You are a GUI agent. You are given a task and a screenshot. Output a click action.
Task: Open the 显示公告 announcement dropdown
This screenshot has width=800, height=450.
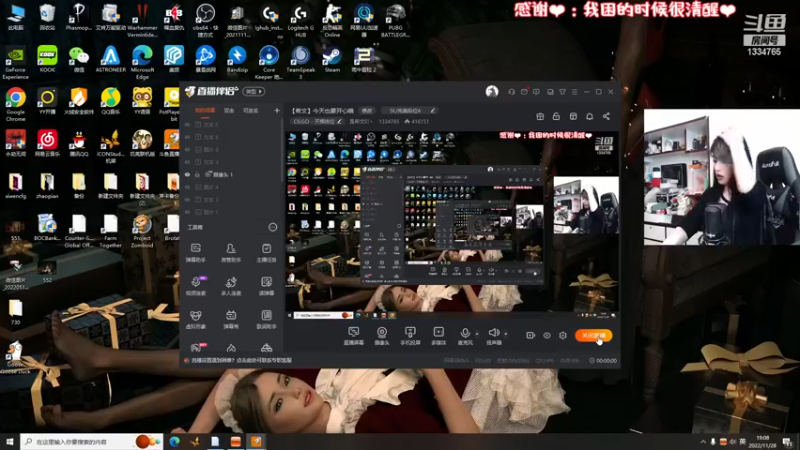coord(361,121)
